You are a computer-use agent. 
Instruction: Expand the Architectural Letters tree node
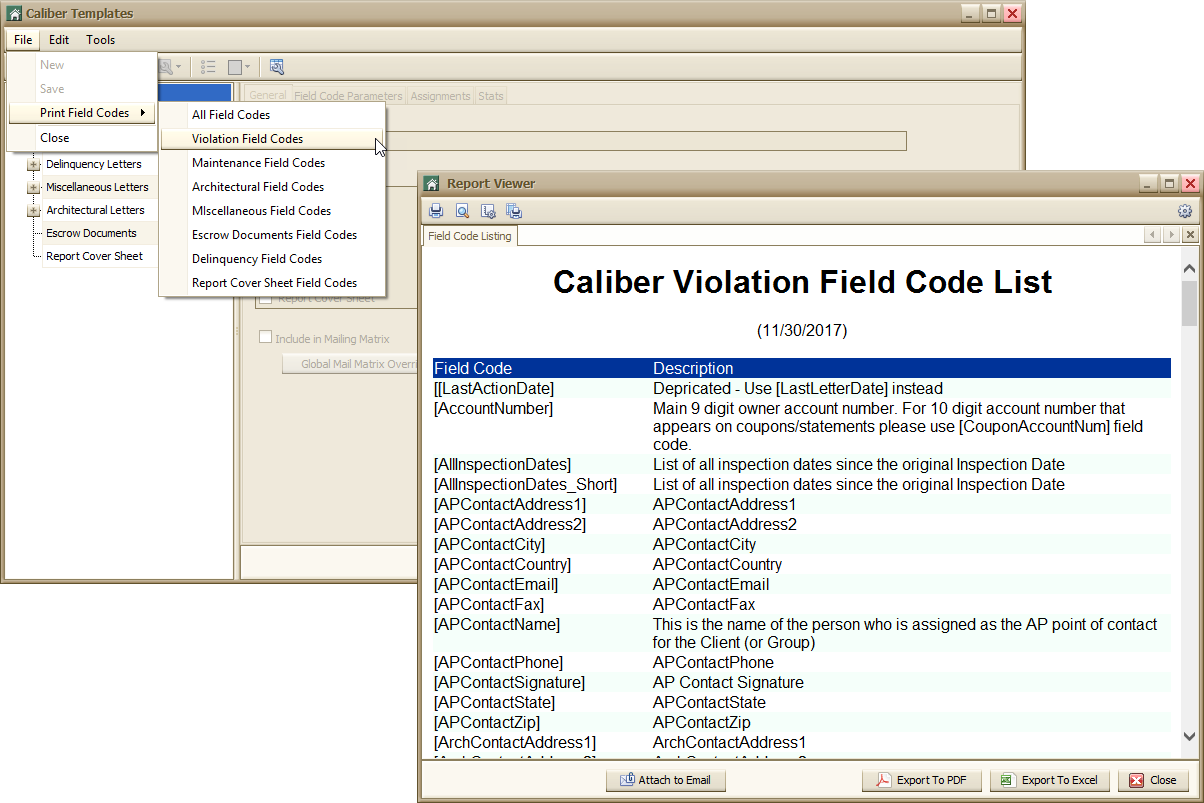33,211
